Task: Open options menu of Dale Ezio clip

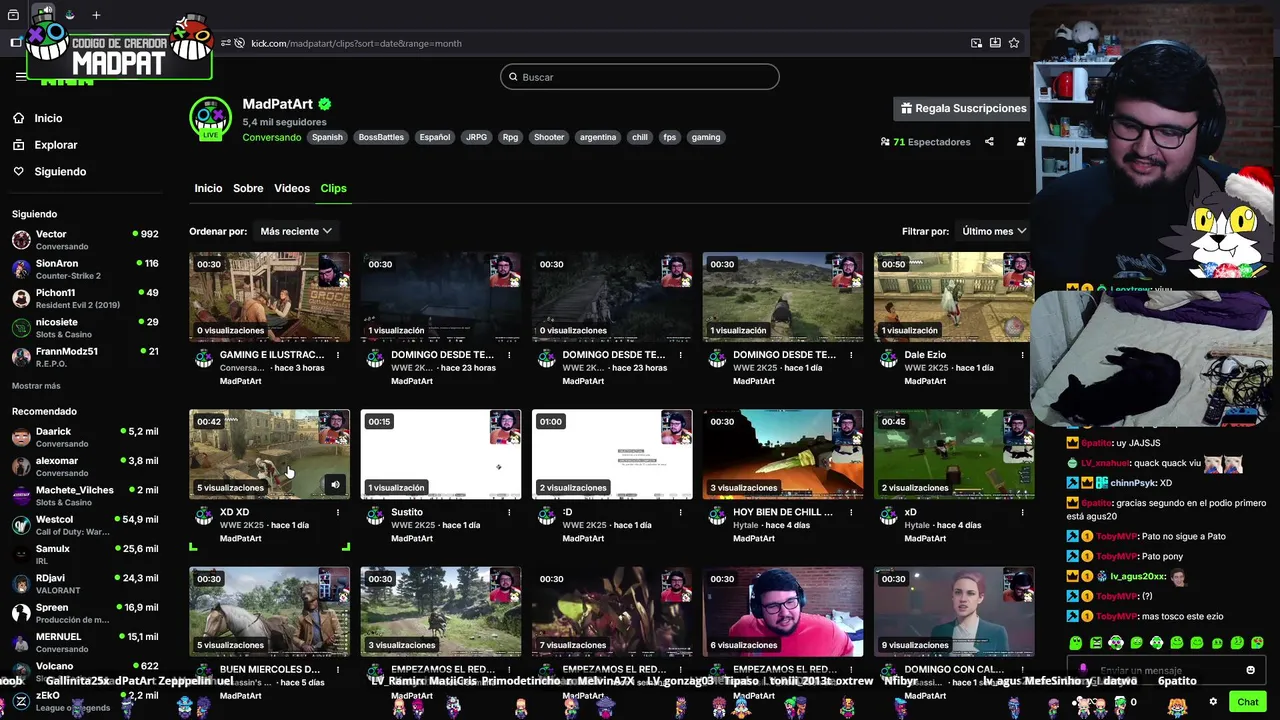Action: tap(1022, 355)
